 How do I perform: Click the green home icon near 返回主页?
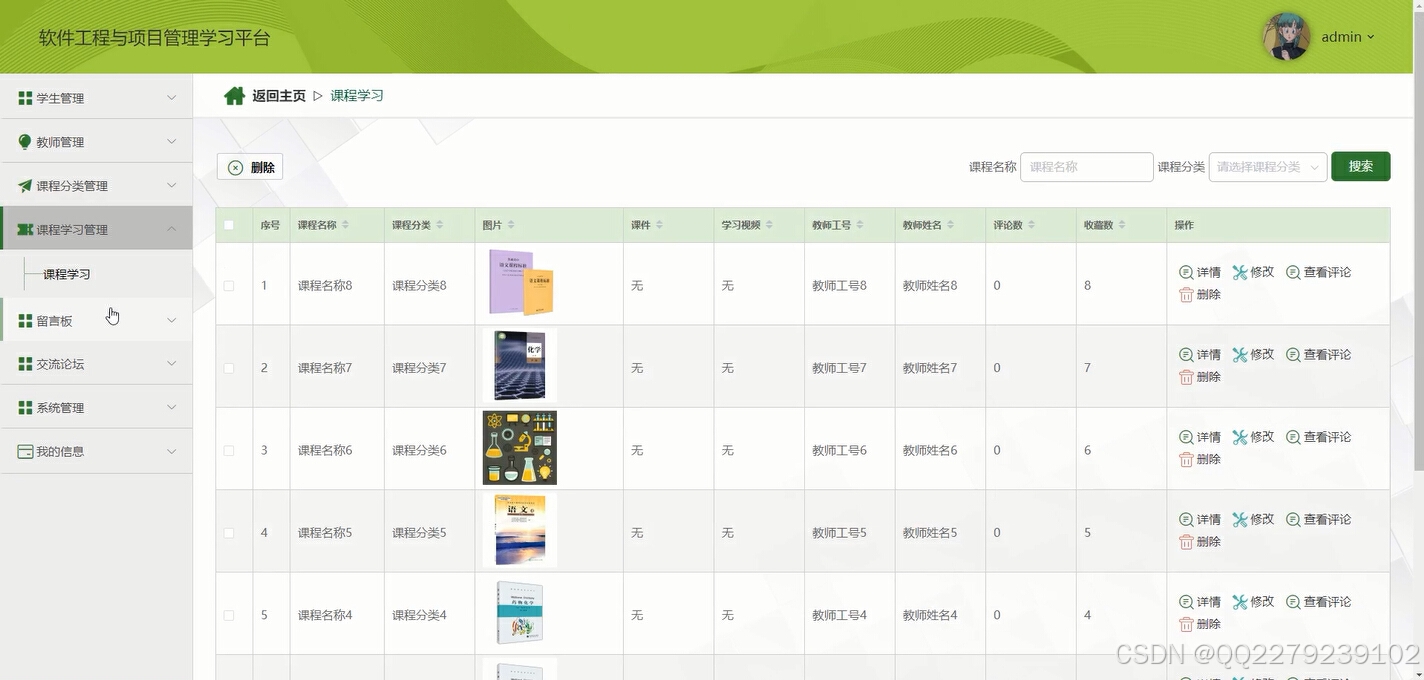tap(234, 94)
